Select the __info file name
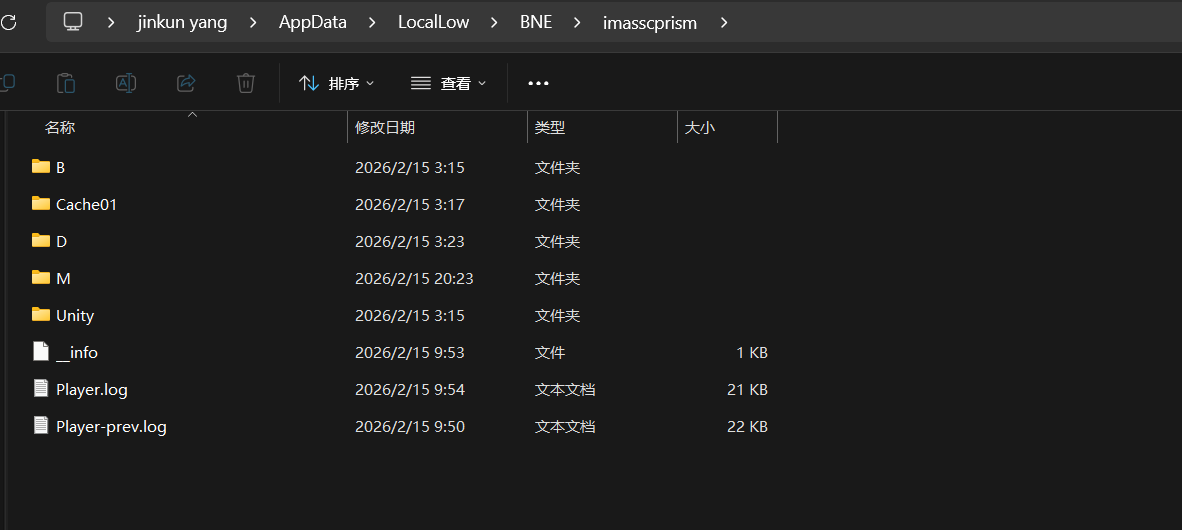 pyautogui.click(x=77, y=352)
